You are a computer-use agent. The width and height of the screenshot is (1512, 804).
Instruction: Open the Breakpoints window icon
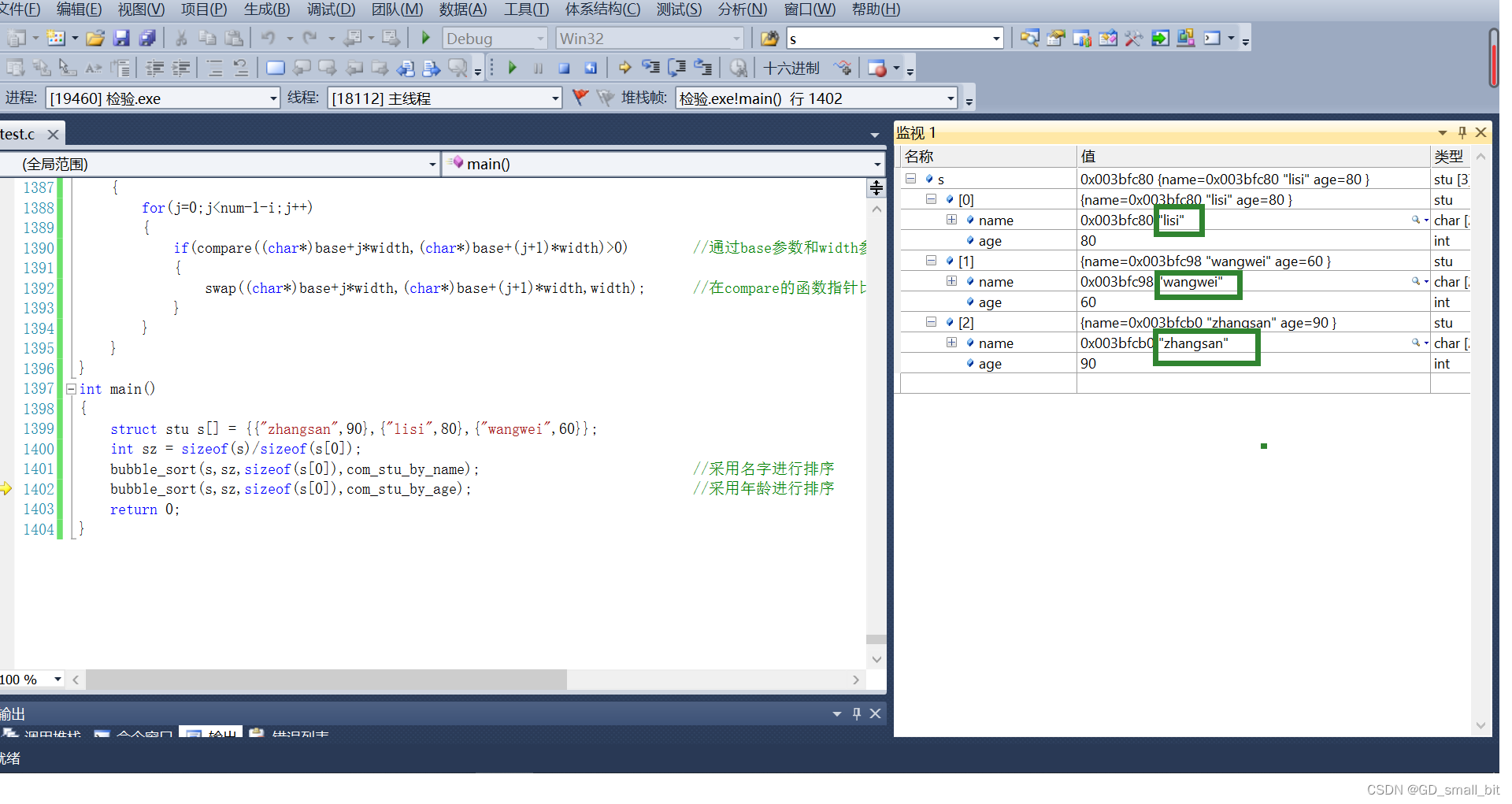click(876, 68)
